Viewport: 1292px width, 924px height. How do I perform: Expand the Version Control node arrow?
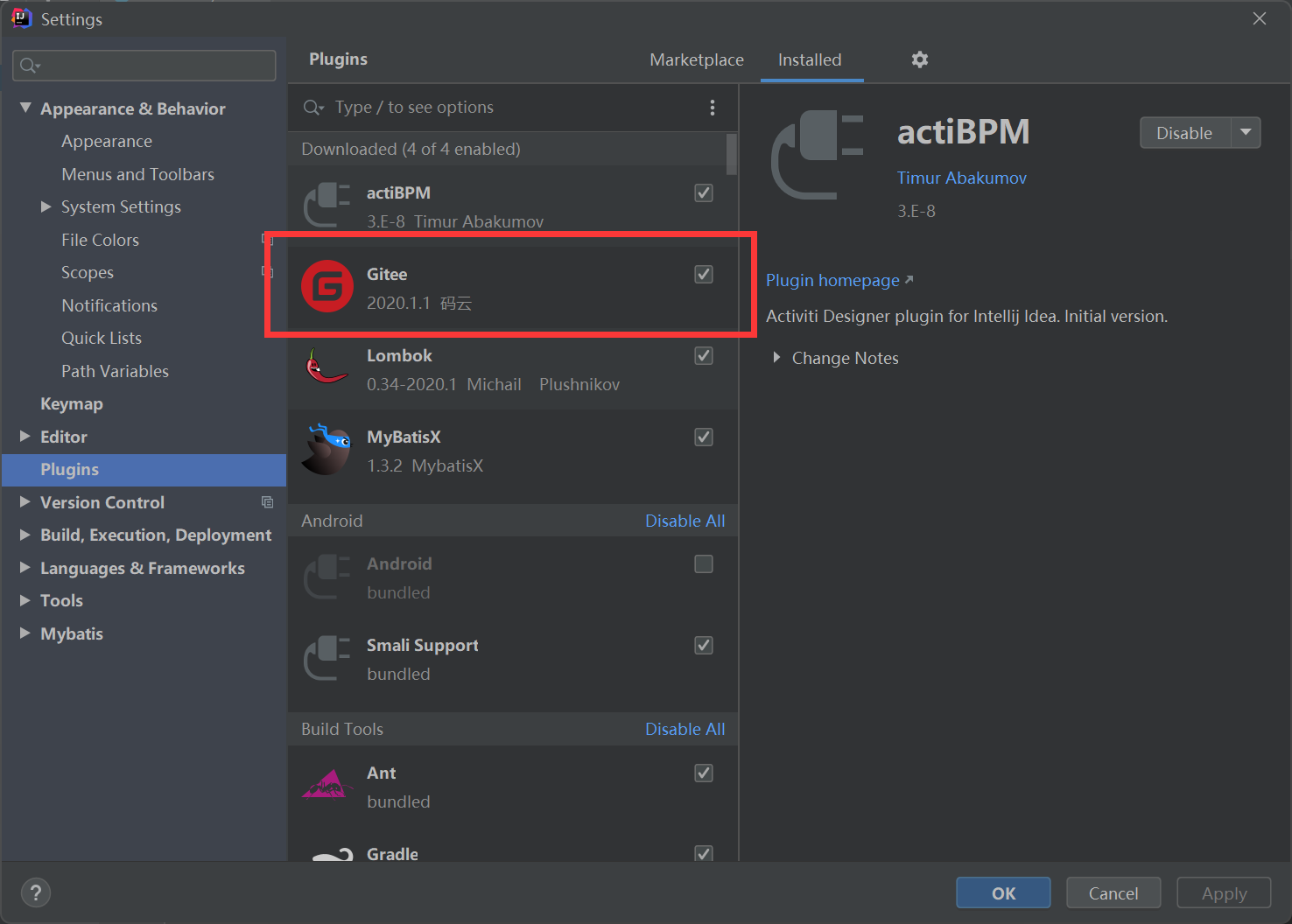tap(25, 501)
